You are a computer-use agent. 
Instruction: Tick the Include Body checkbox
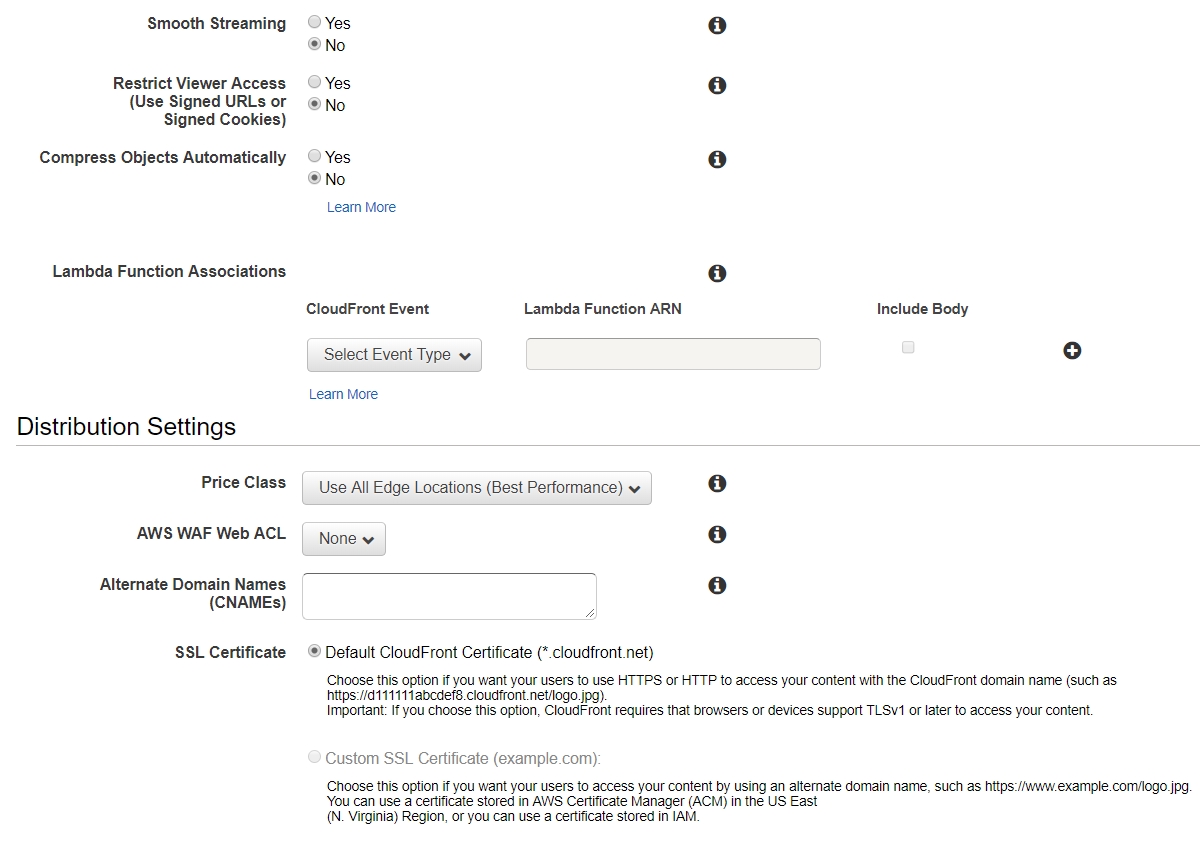(x=908, y=348)
